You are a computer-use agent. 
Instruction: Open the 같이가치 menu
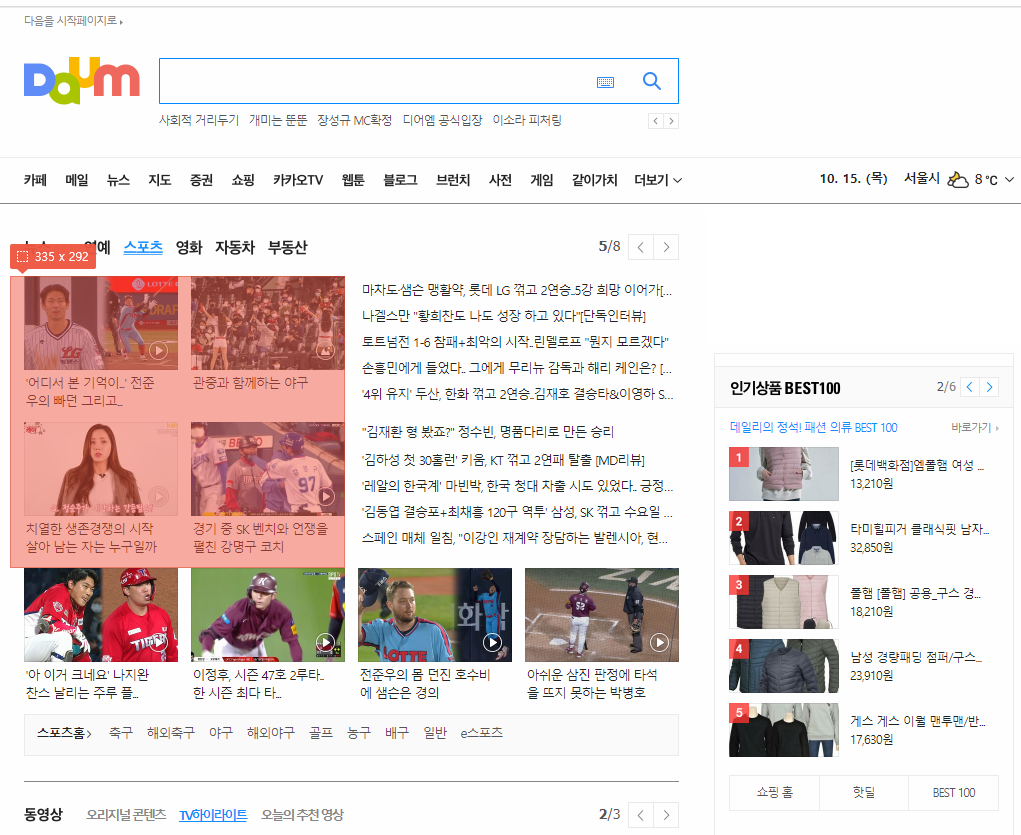coord(594,180)
